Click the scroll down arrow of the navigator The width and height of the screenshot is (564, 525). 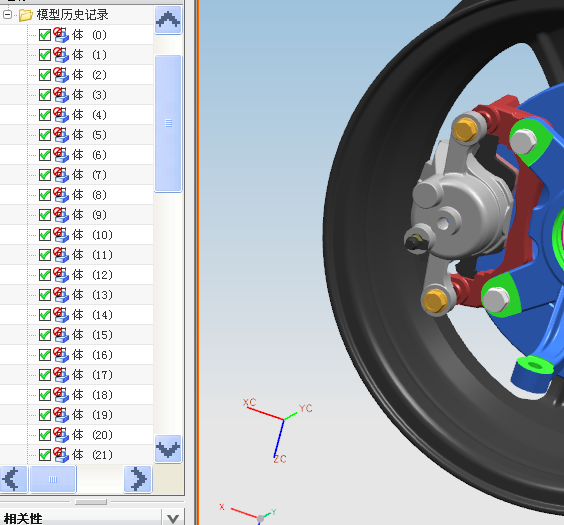click(168, 449)
